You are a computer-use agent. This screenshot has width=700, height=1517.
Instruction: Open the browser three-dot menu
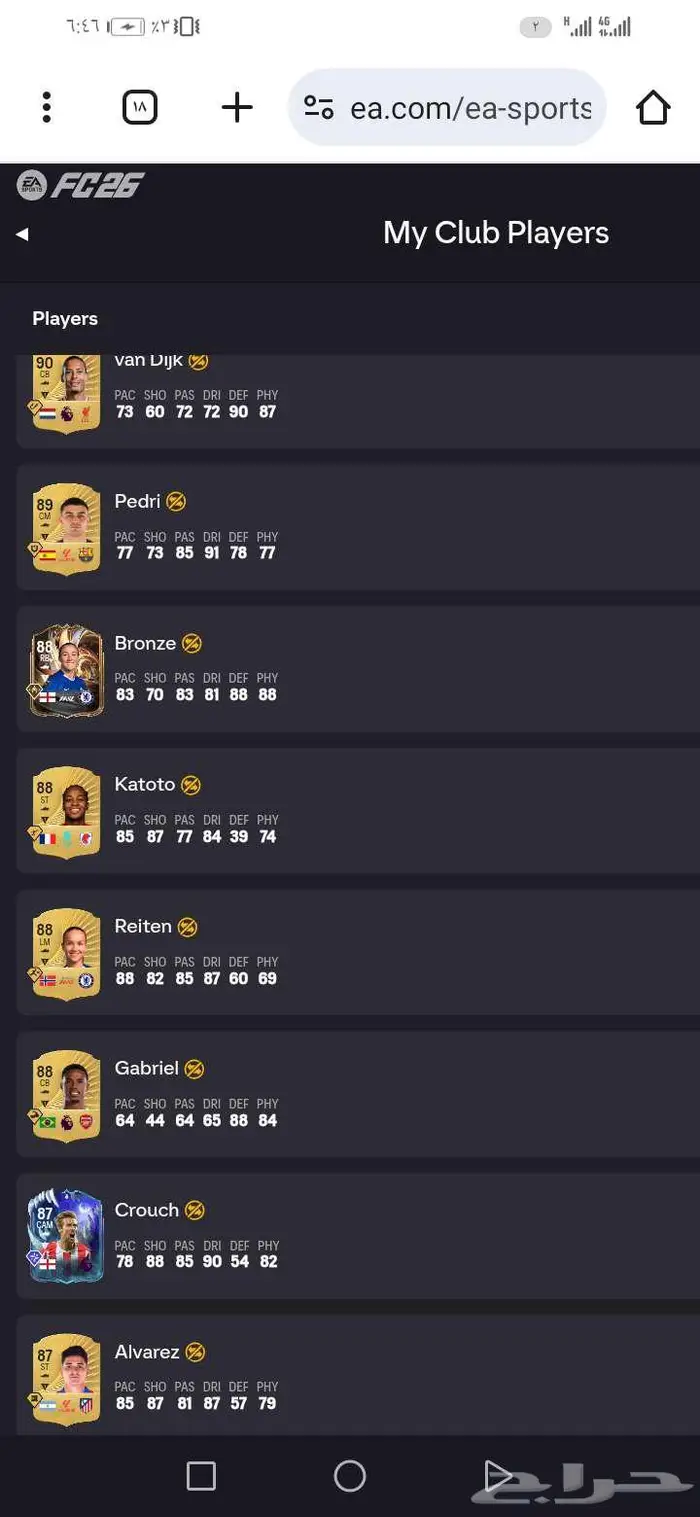(x=46, y=107)
